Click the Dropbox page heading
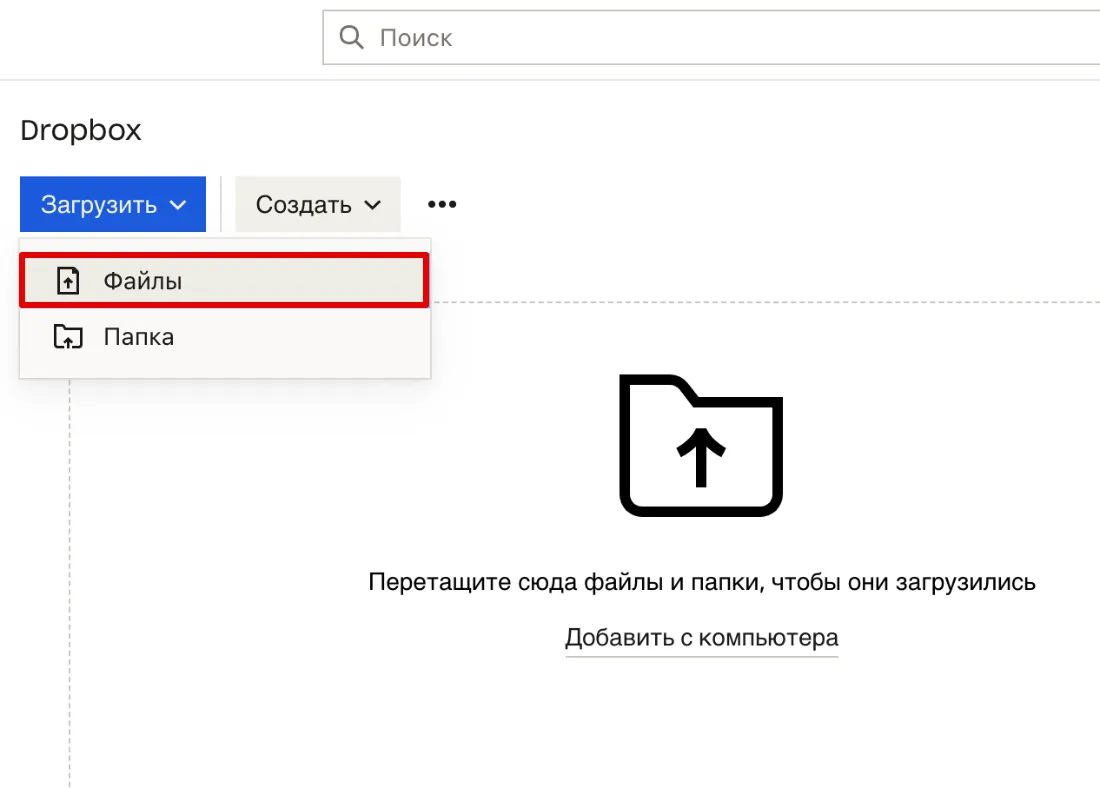1100x788 pixels. click(x=81, y=131)
